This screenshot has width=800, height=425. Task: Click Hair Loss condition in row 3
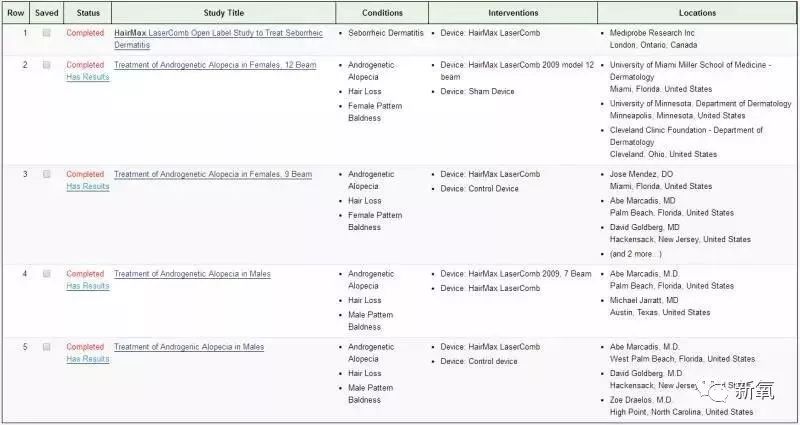tap(364, 201)
